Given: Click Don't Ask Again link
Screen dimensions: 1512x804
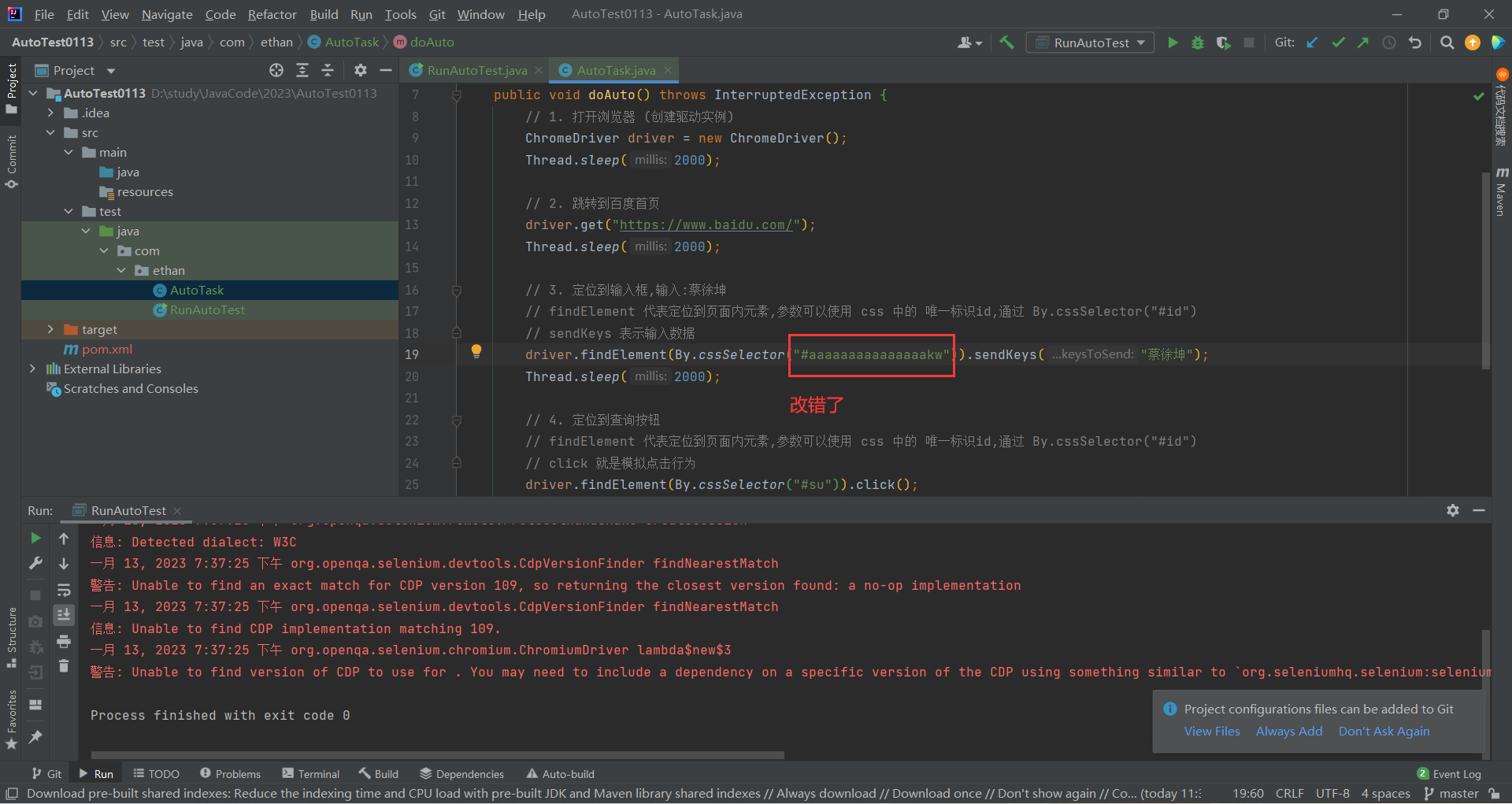Looking at the screenshot, I should pyautogui.click(x=1384, y=731).
